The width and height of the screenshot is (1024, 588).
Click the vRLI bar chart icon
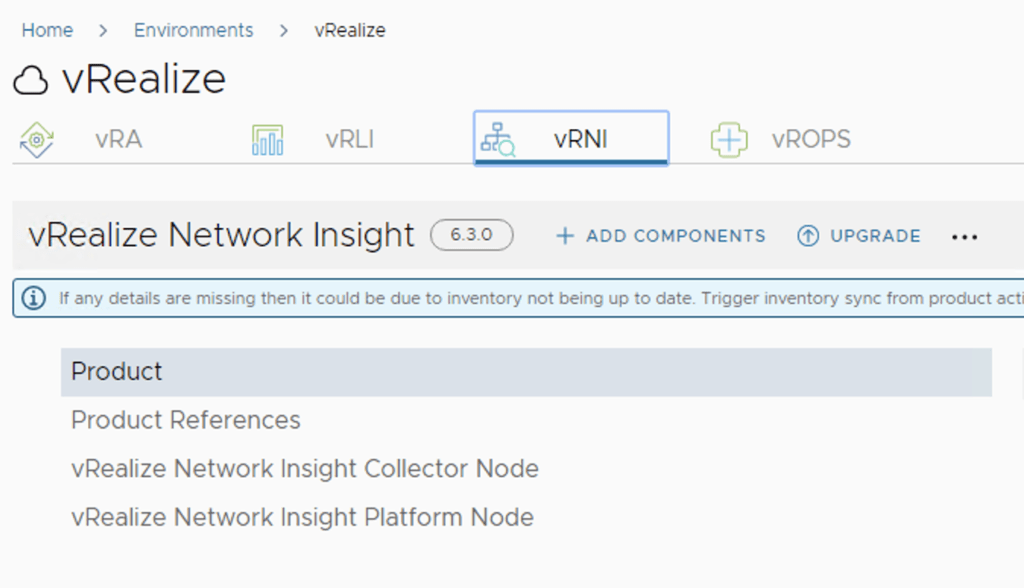[x=267, y=140]
